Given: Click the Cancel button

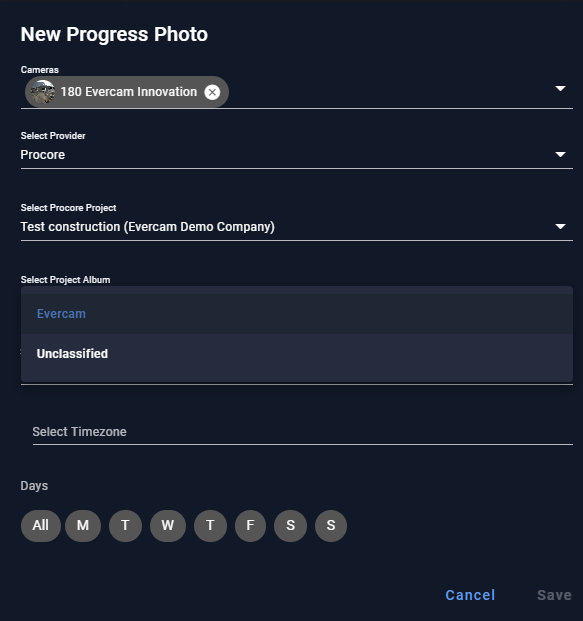Looking at the screenshot, I should pos(470,595).
